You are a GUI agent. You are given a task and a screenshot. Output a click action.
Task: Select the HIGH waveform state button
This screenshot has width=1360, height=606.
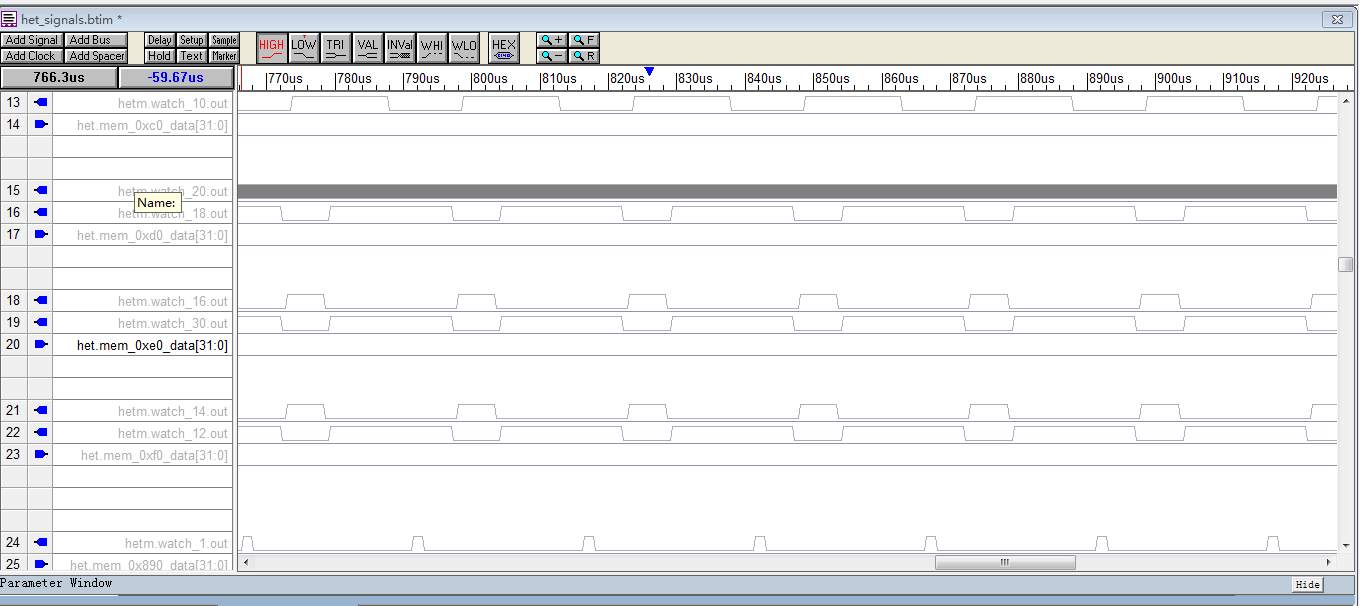(x=271, y=48)
